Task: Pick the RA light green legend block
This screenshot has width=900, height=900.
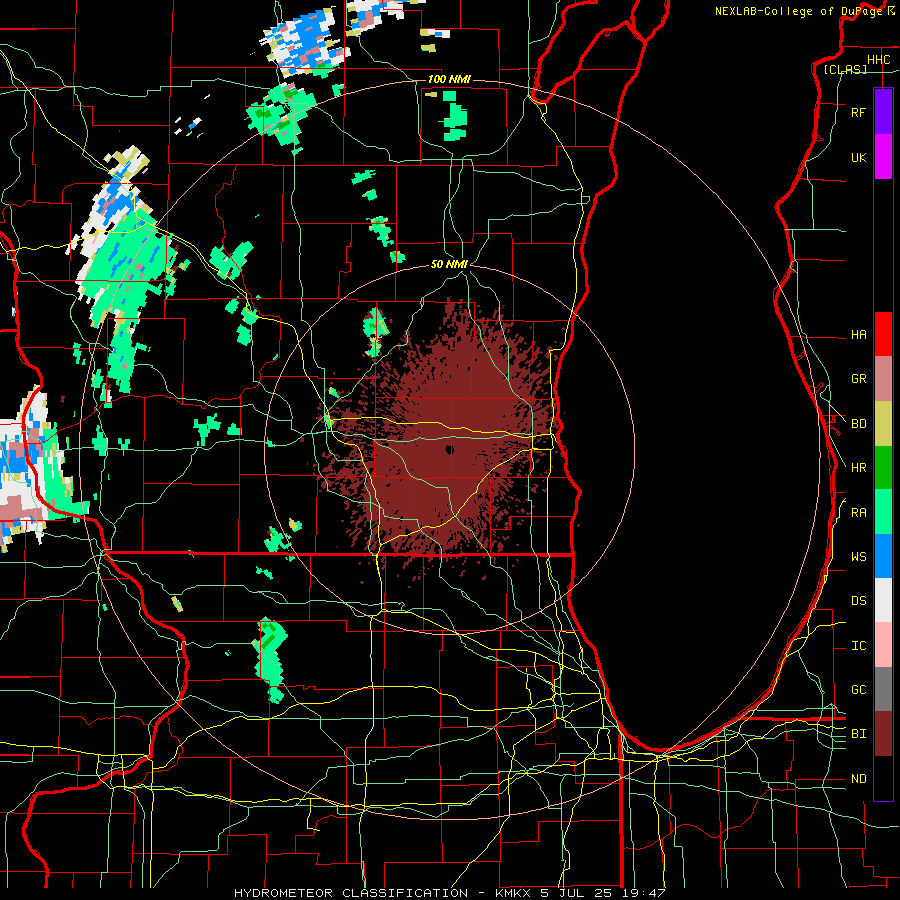Action: [883, 512]
